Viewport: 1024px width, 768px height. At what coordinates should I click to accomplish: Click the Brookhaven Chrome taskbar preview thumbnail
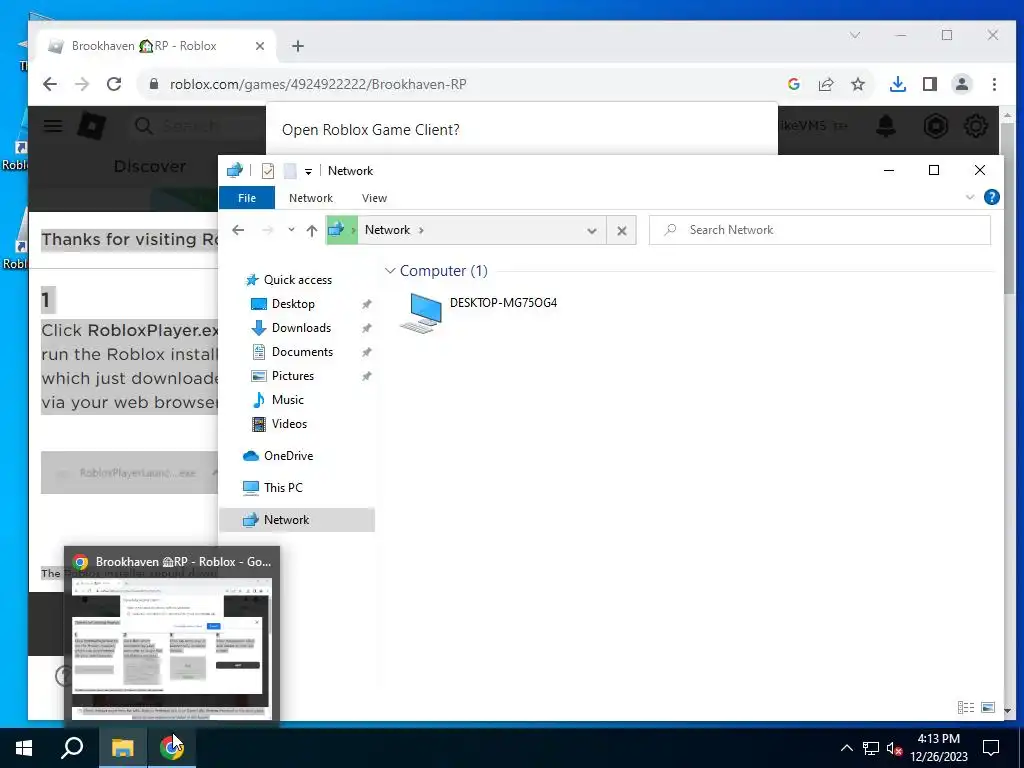coord(172,647)
